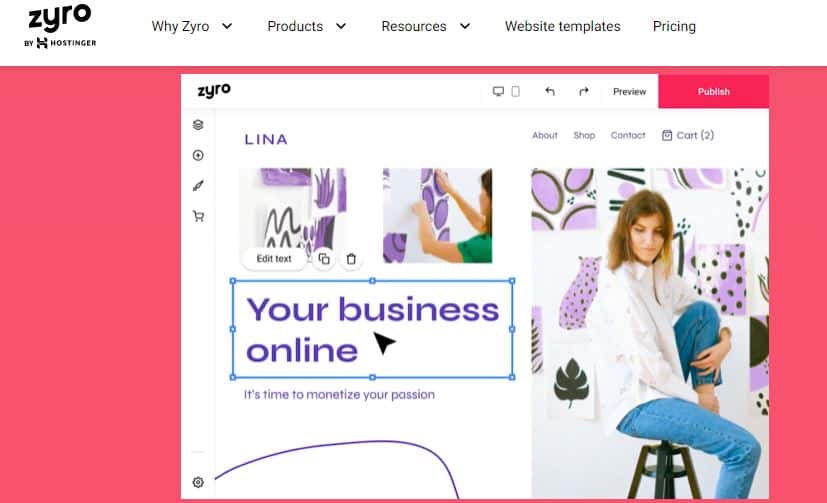Expand the Why Zyro dropdown

pos(192,26)
